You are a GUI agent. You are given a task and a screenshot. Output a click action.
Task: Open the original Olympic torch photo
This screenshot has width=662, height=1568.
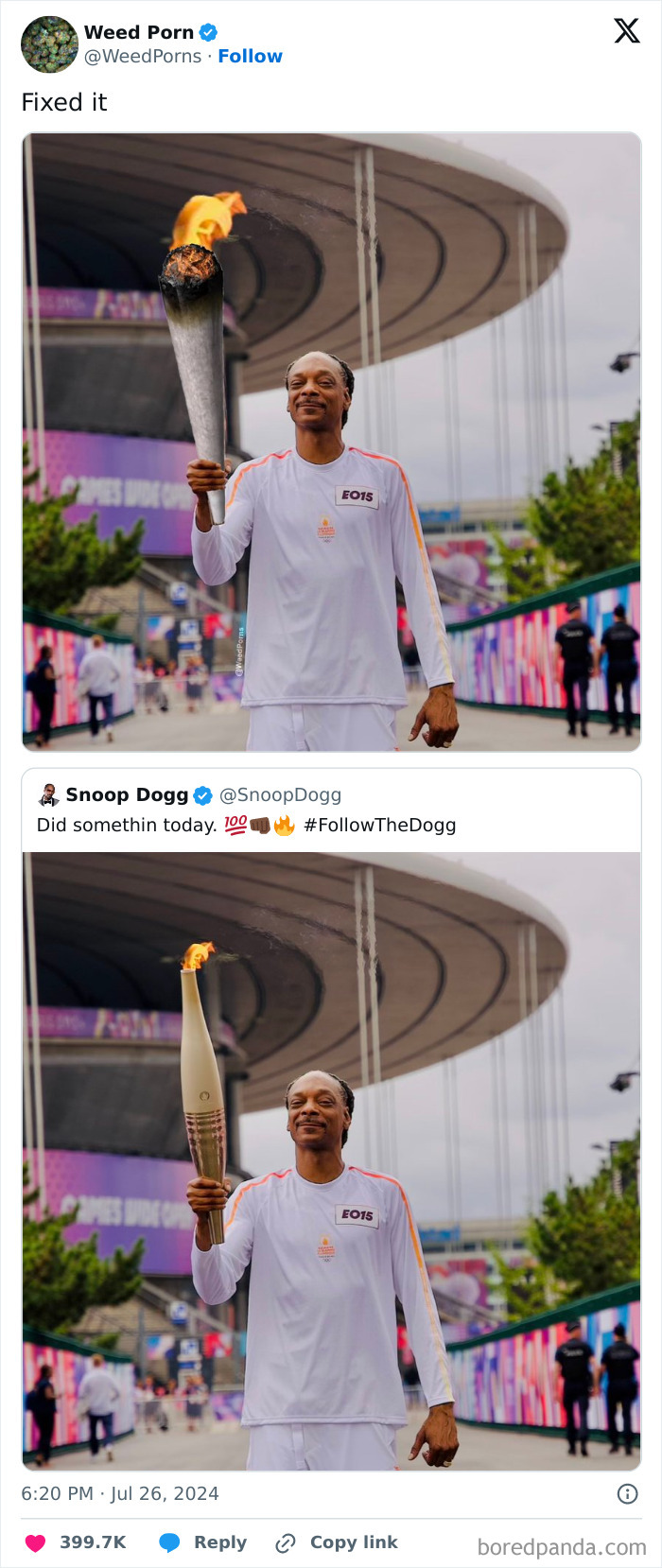tap(331, 1161)
